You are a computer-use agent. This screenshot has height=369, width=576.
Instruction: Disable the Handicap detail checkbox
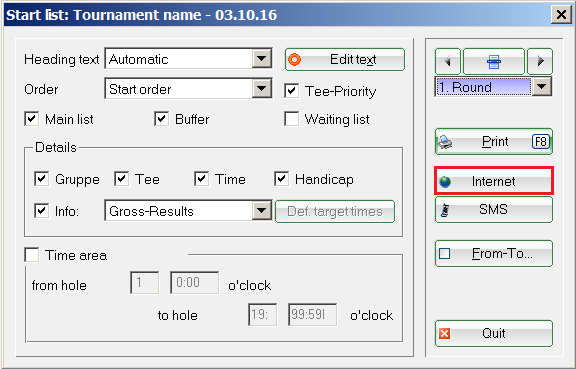[x=281, y=179]
